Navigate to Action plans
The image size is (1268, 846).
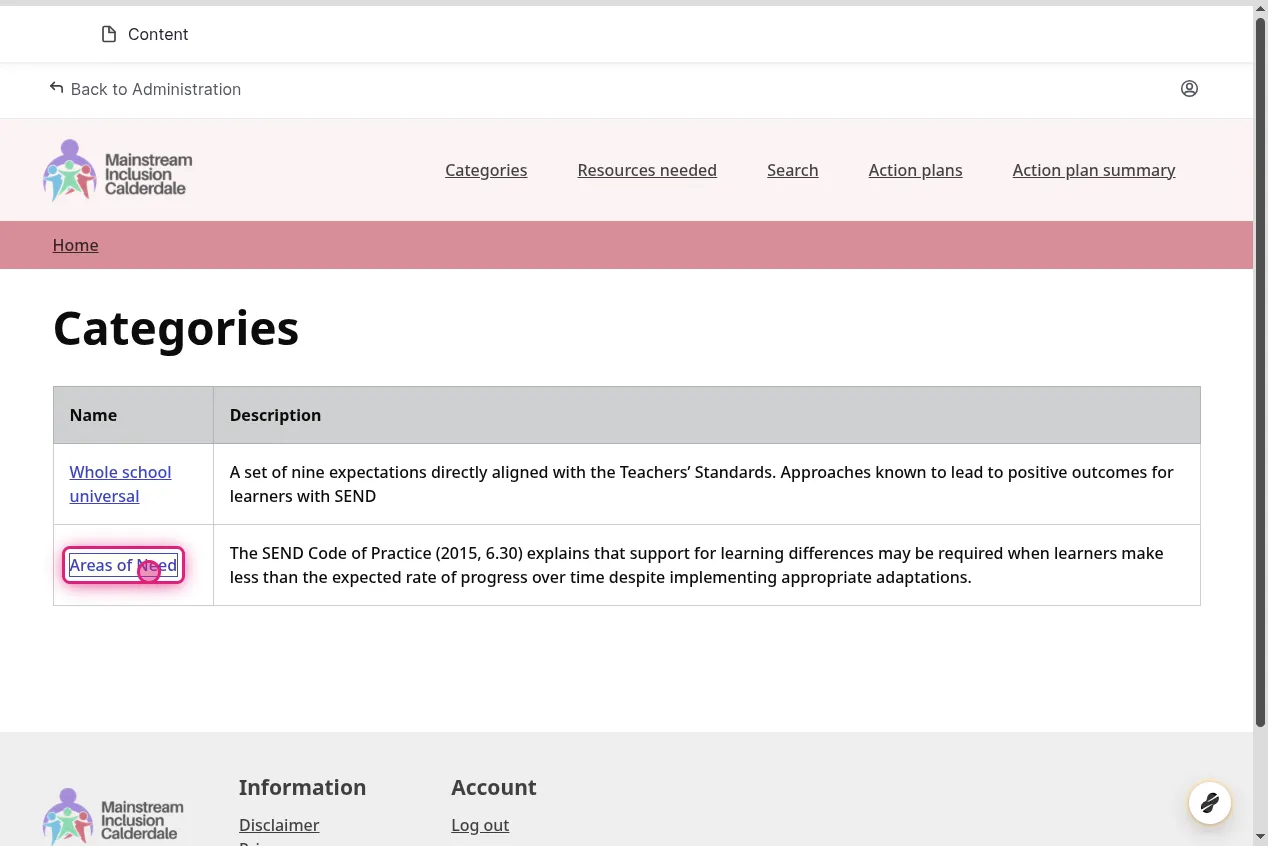point(915,170)
